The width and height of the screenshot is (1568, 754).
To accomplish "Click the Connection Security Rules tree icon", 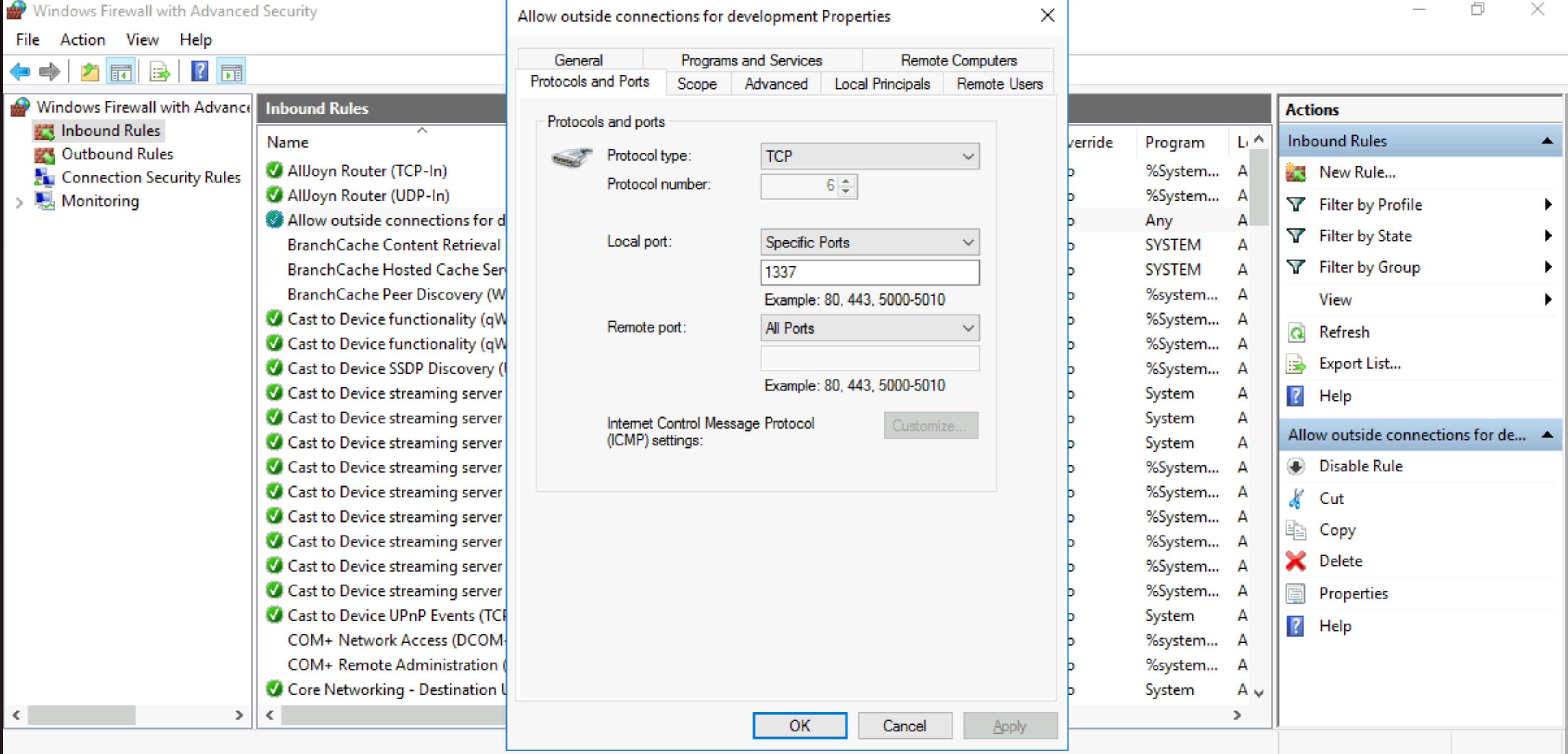I will point(45,177).
